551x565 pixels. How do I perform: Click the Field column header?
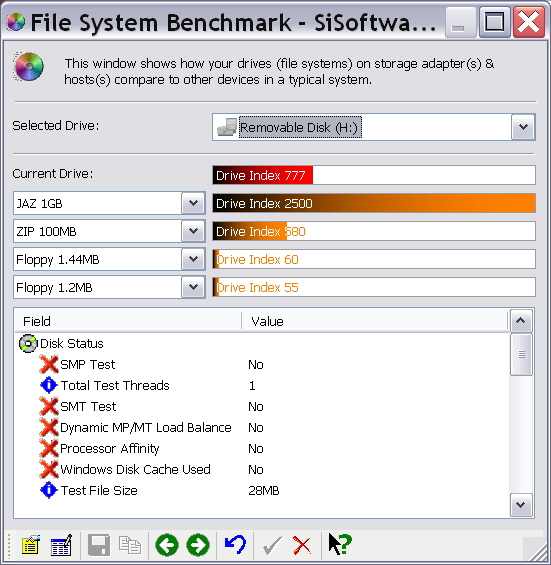[128, 321]
